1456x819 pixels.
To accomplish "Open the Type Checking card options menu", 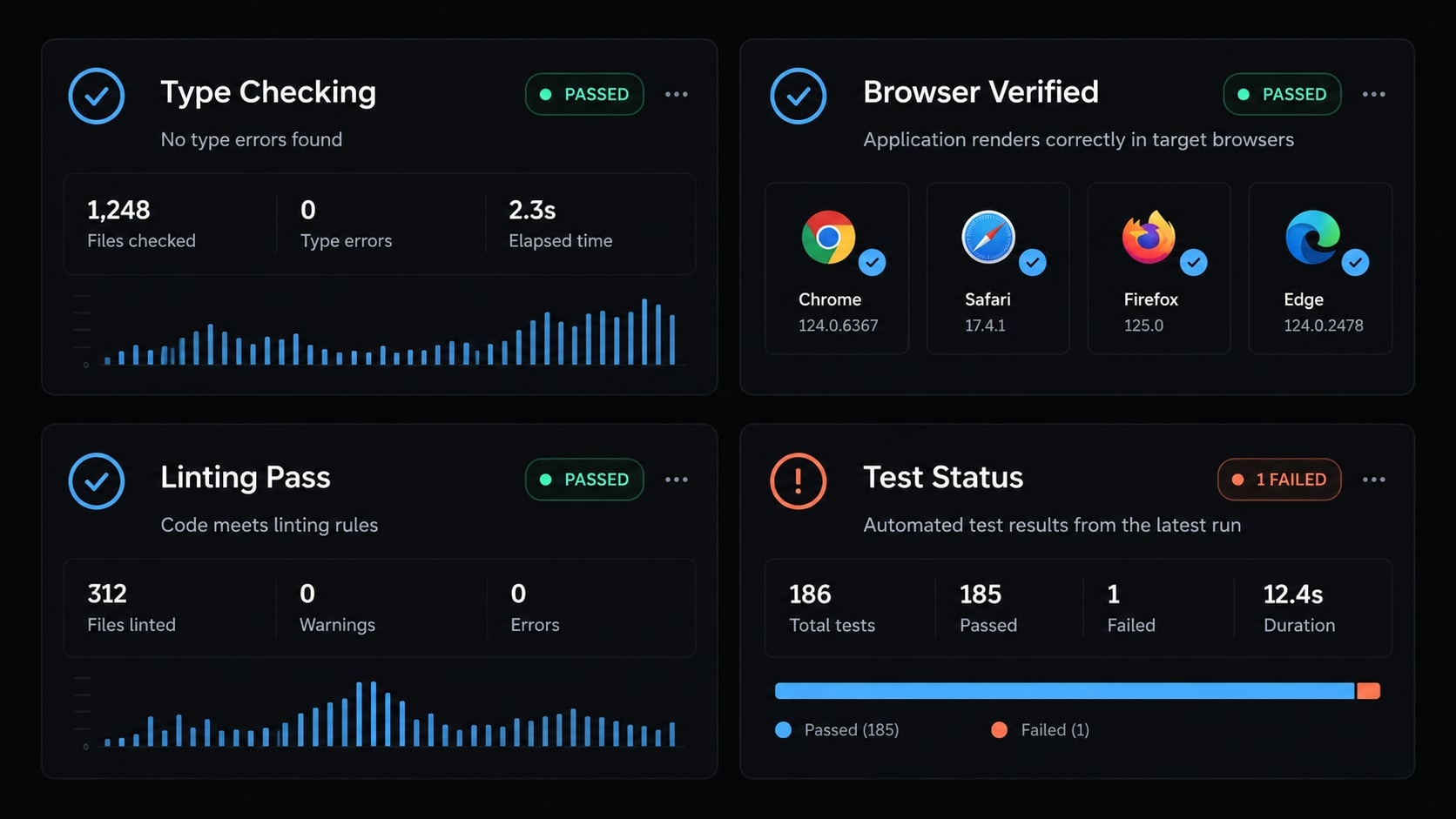I will [x=677, y=94].
